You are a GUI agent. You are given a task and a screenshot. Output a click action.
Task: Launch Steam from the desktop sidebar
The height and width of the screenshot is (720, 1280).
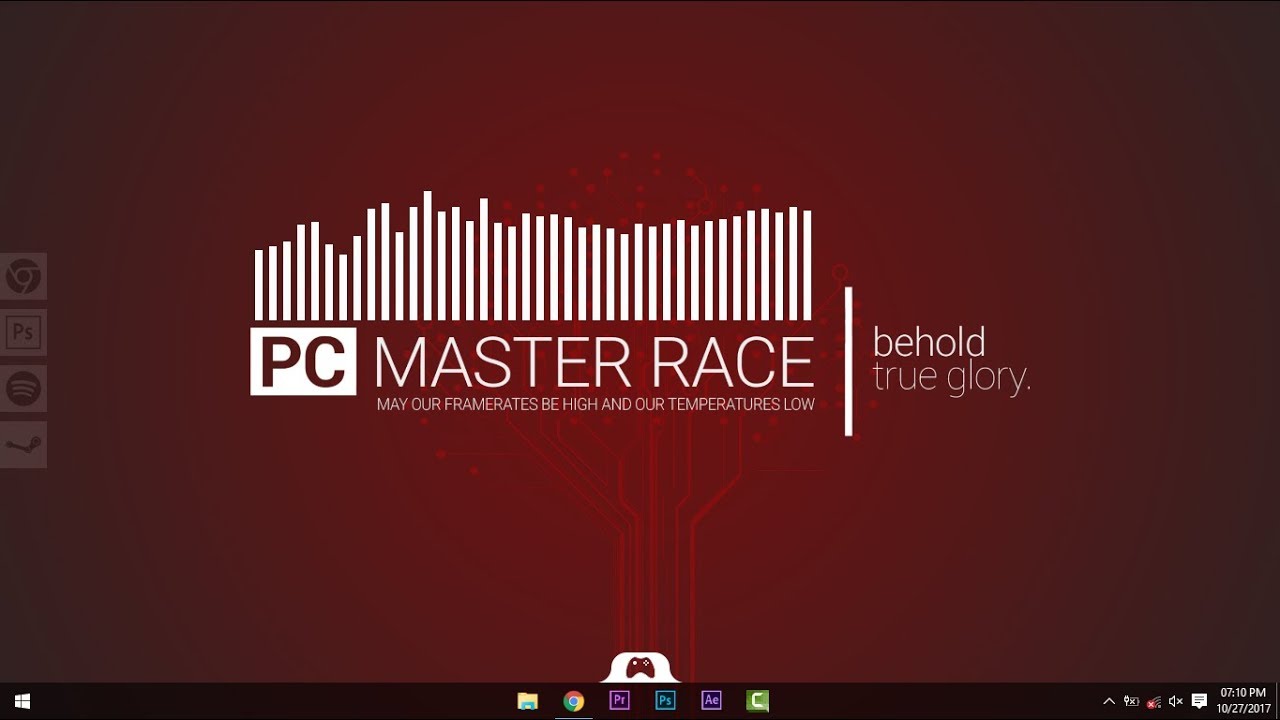click(x=22, y=443)
